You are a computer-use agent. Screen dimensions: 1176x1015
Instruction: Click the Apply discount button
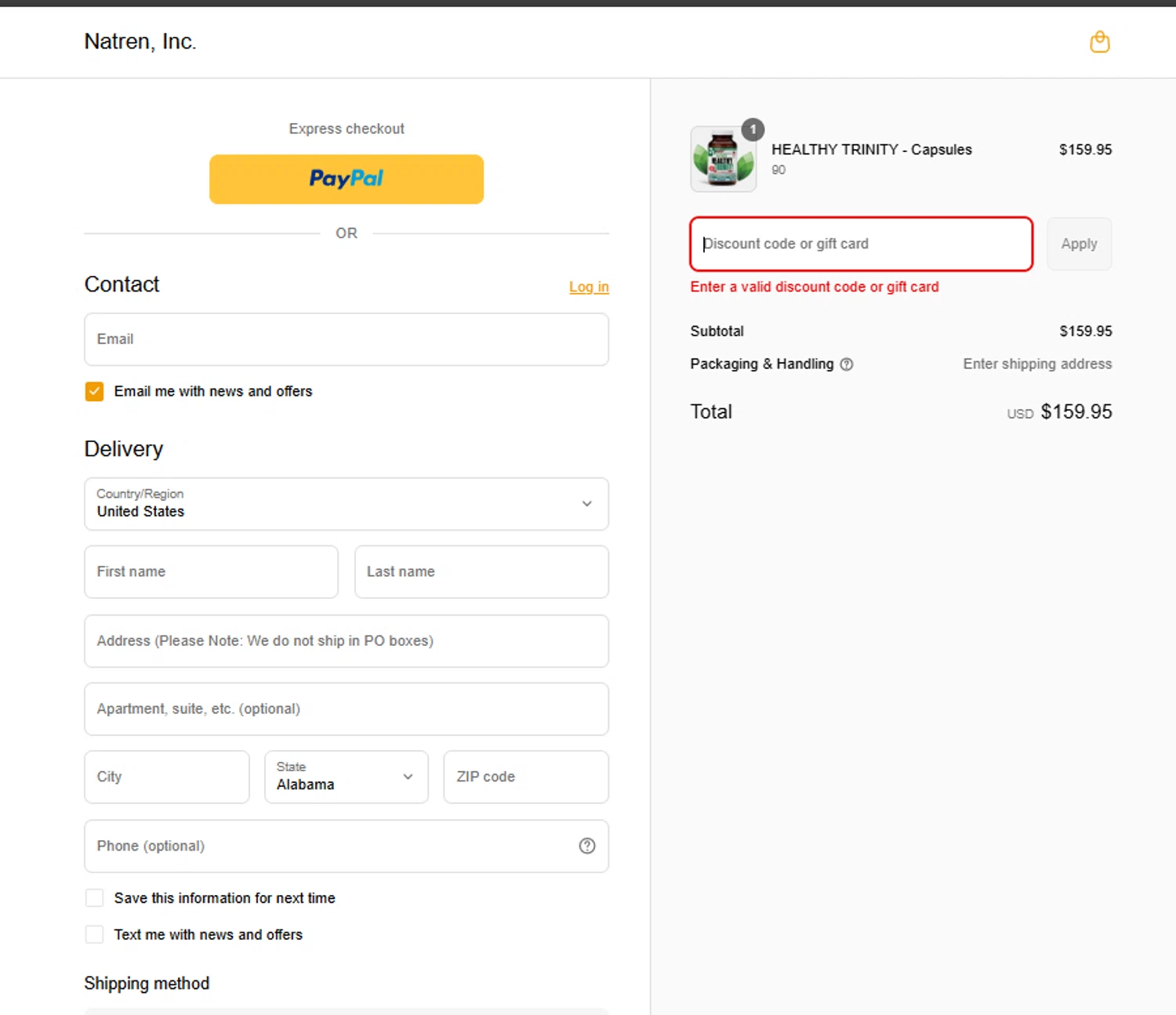point(1079,244)
